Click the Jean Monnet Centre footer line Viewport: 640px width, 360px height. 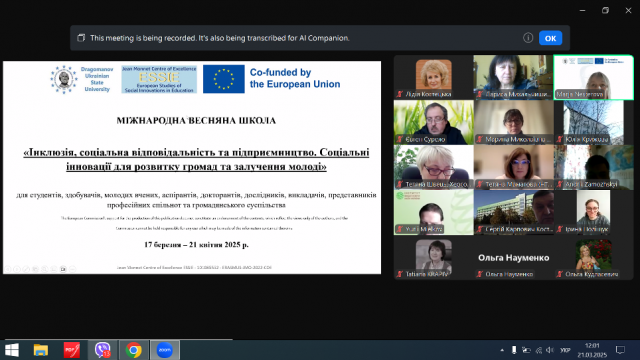194,268
